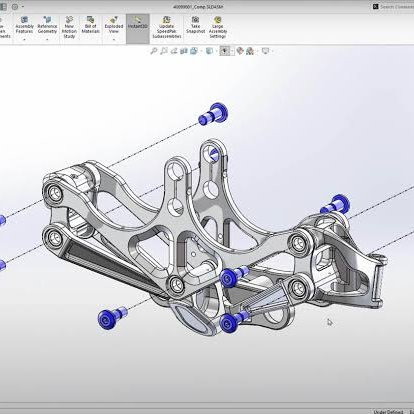Open Edit Appearance tool
This screenshot has width=414, height=414.
240,51
